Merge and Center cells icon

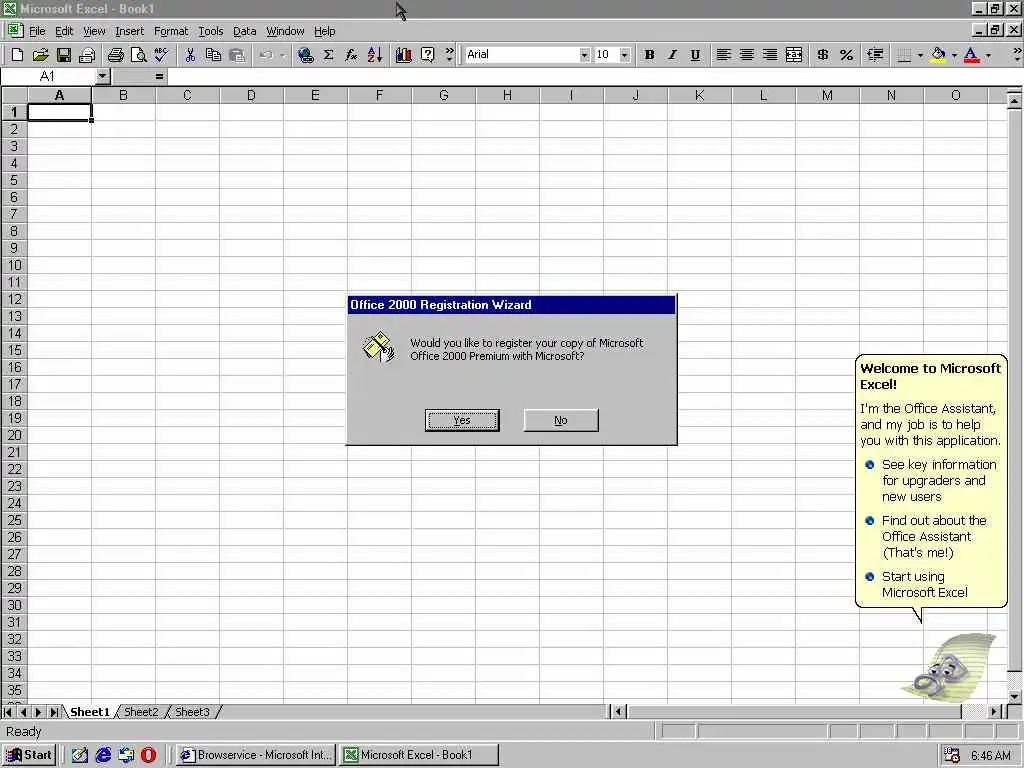pos(793,56)
